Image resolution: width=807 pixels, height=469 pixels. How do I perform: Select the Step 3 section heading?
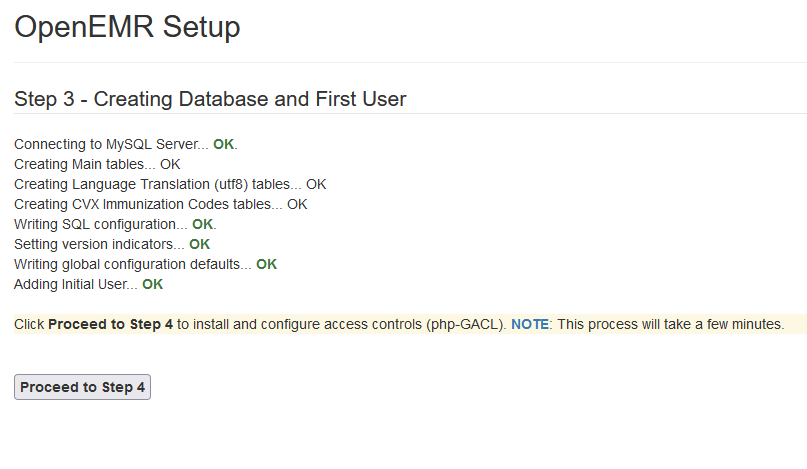210,99
